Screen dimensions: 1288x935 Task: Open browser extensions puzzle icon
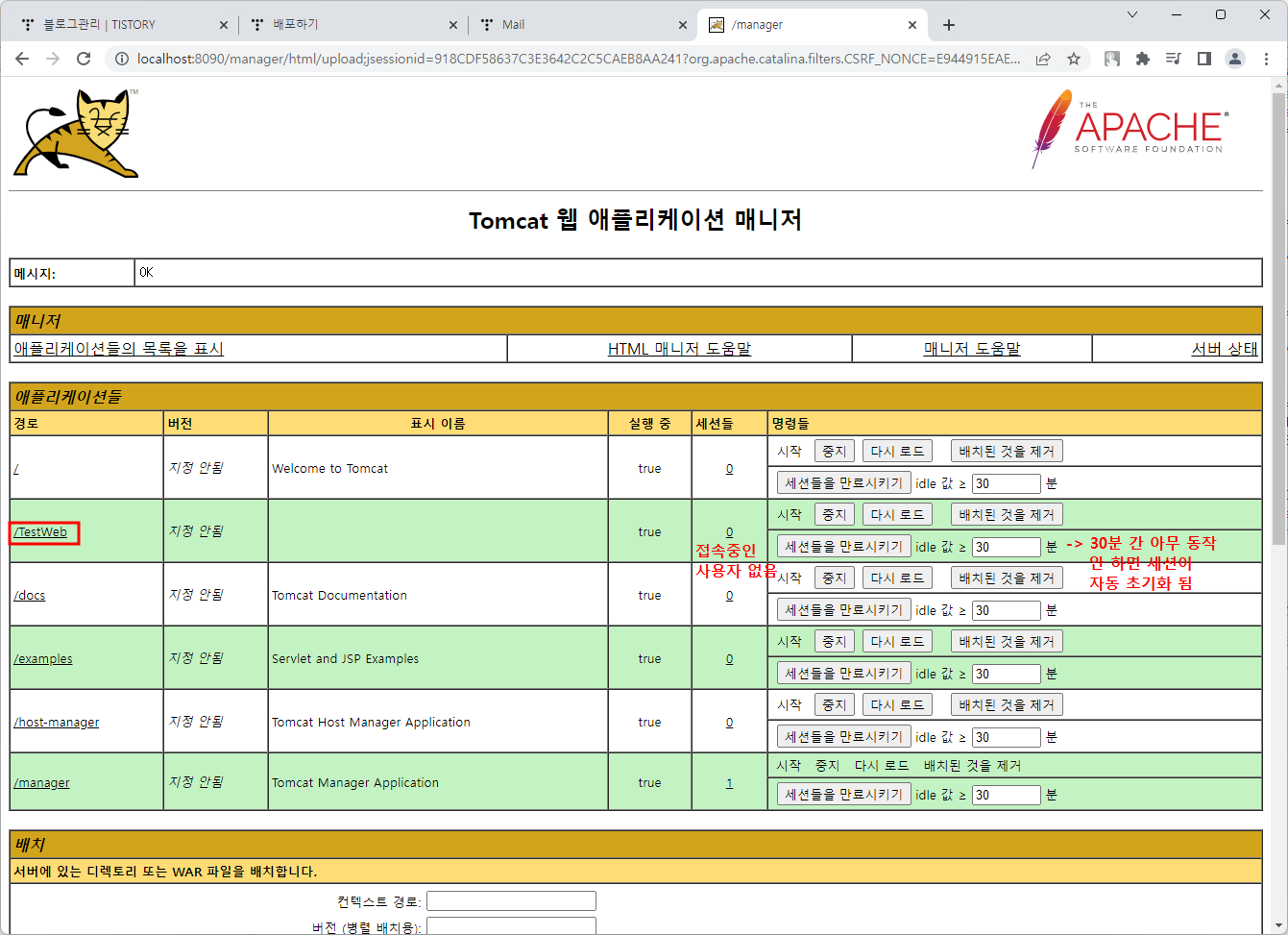(1142, 59)
